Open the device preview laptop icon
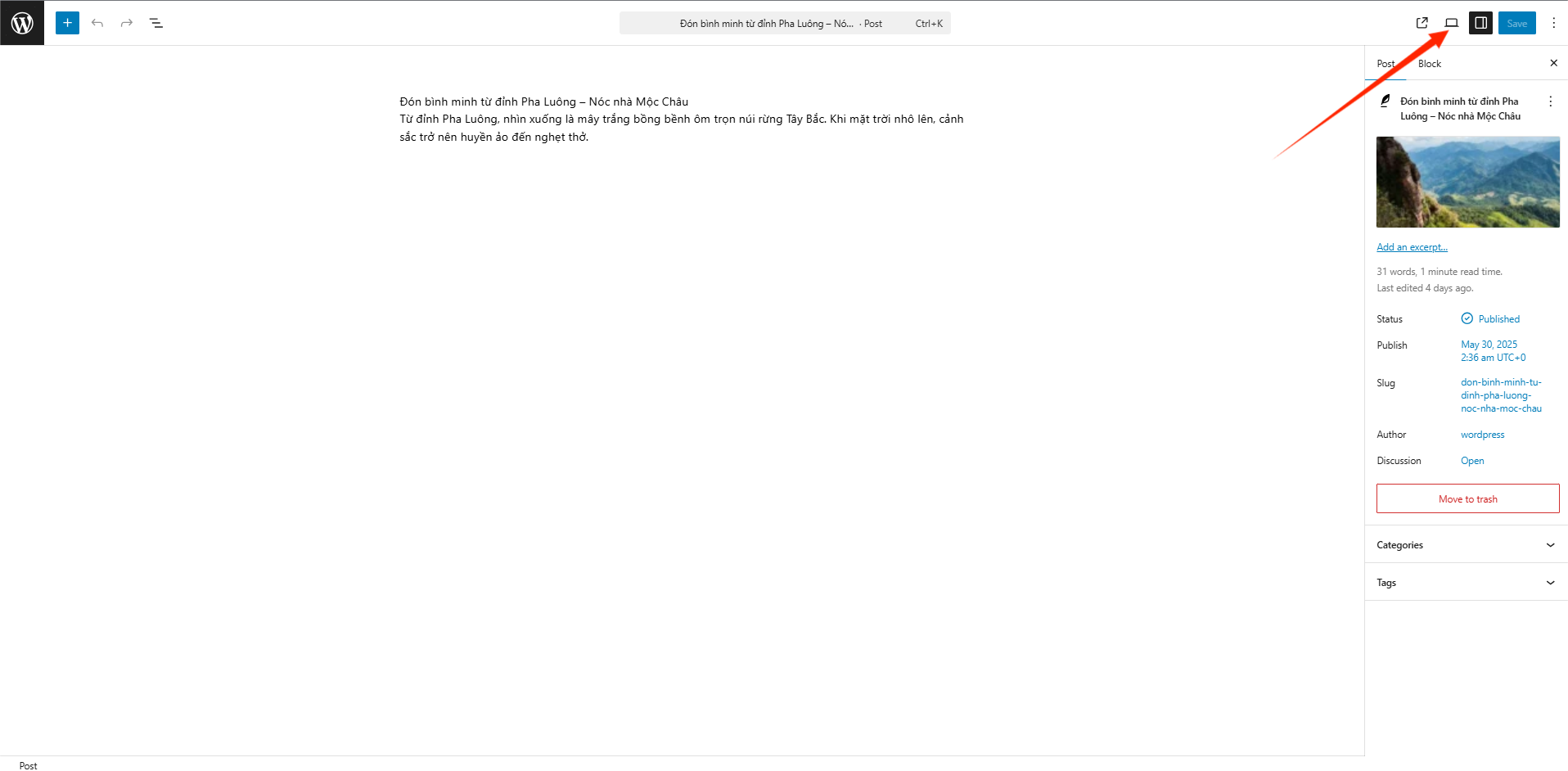Screen dimensions: 1568x771 1452,23
